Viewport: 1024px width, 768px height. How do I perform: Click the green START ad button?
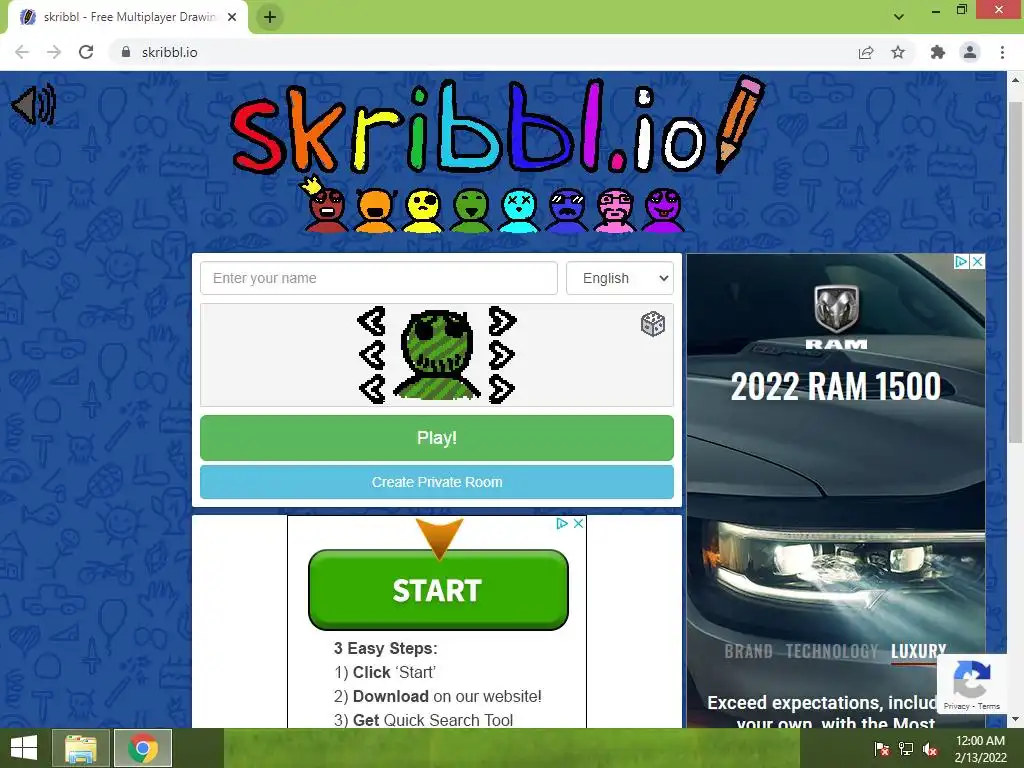click(x=438, y=590)
